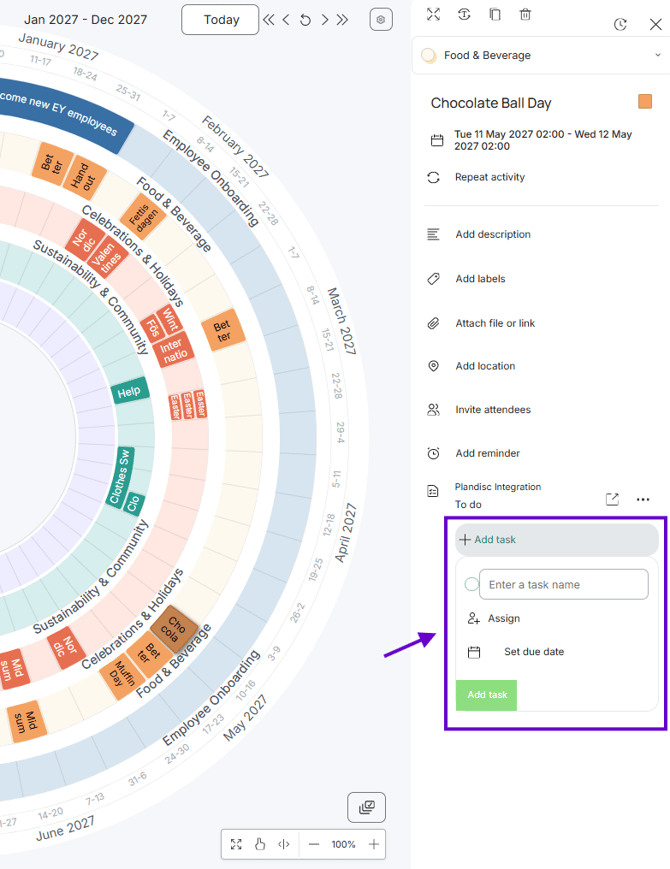
Task: Click the expand panel arrows icon
Action: click(433, 14)
